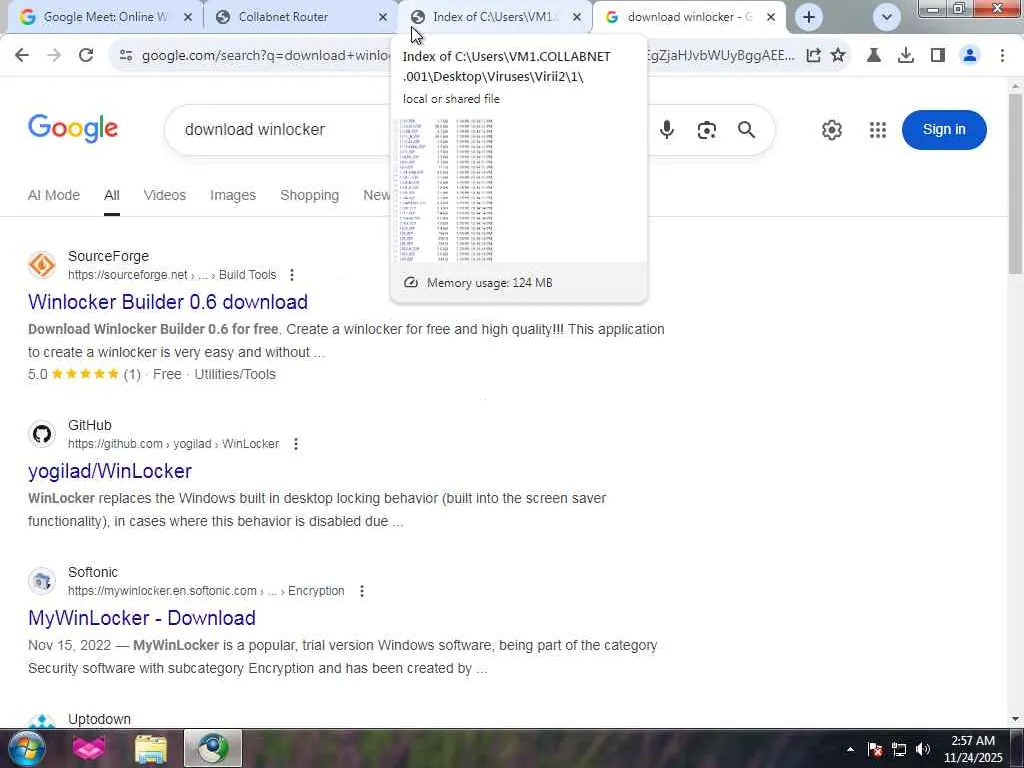Close the Index of C:\Users tab
Image resolution: width=1024 pixels, height=768 pixels.
pyautogui.click(x=577, y=17)
